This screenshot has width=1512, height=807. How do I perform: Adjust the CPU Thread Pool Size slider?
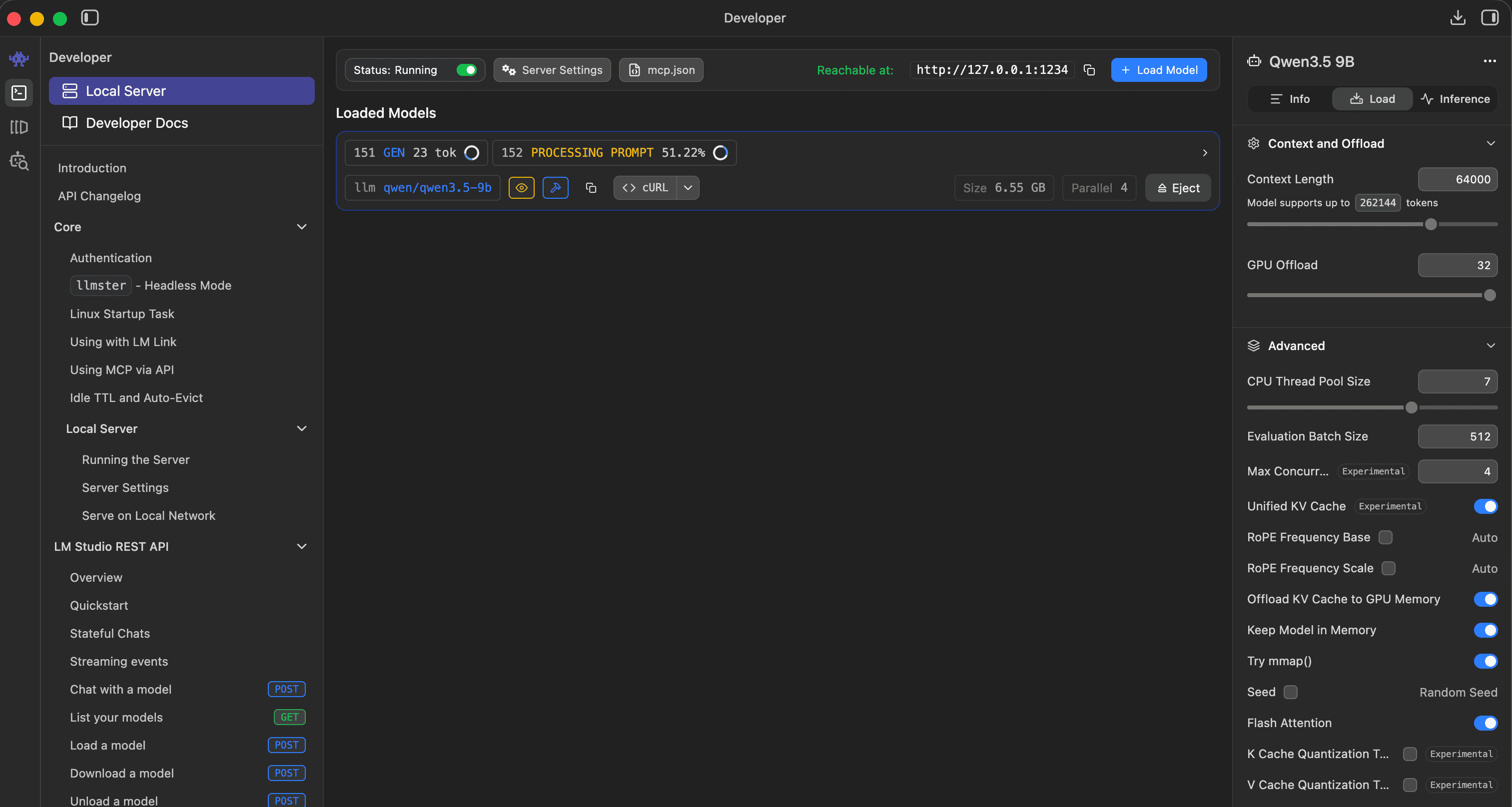1412,407
